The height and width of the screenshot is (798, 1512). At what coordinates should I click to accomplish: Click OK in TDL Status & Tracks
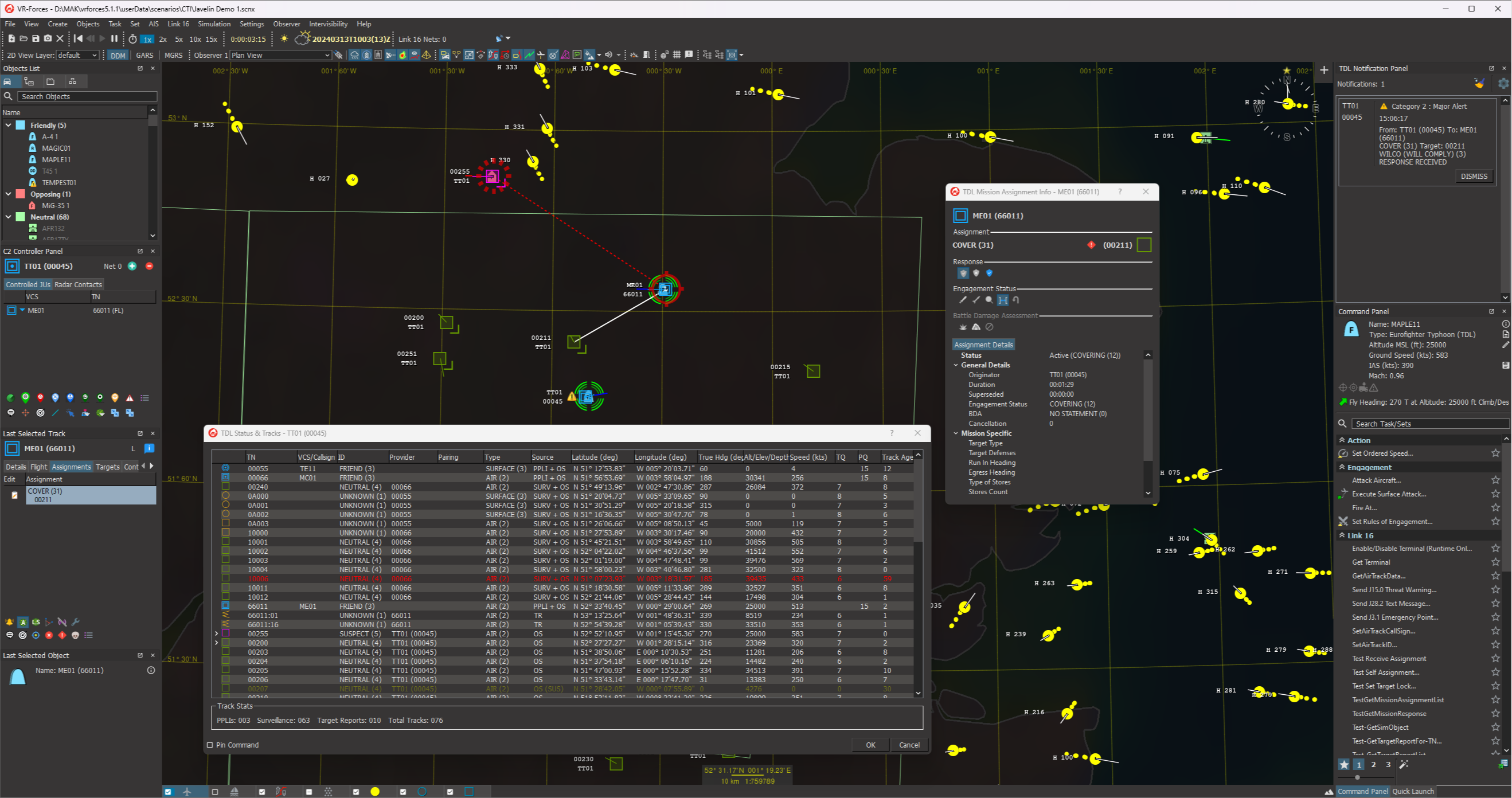coord(870,745)
